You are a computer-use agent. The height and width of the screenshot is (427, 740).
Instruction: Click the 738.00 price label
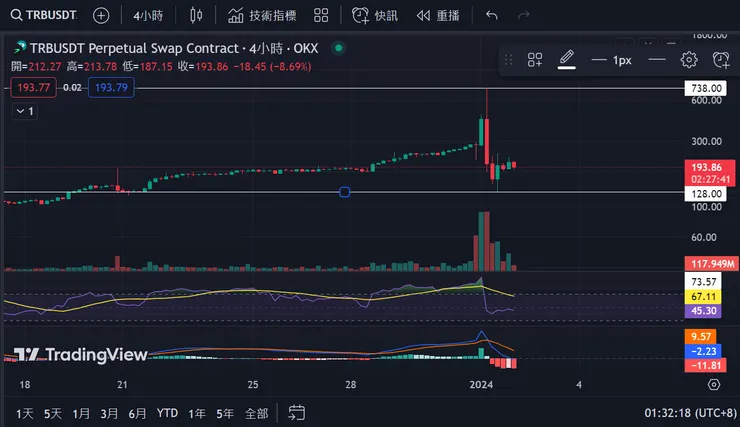tap(706, 88)
